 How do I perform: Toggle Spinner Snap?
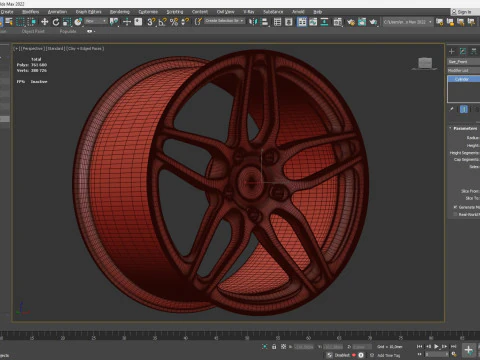[185, 22]
